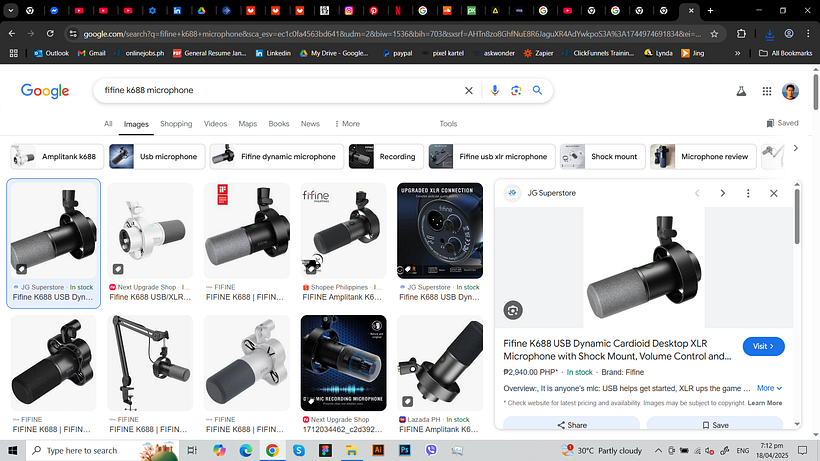Go to Google homepage via logo
The image size is (820, 461).
45,91
